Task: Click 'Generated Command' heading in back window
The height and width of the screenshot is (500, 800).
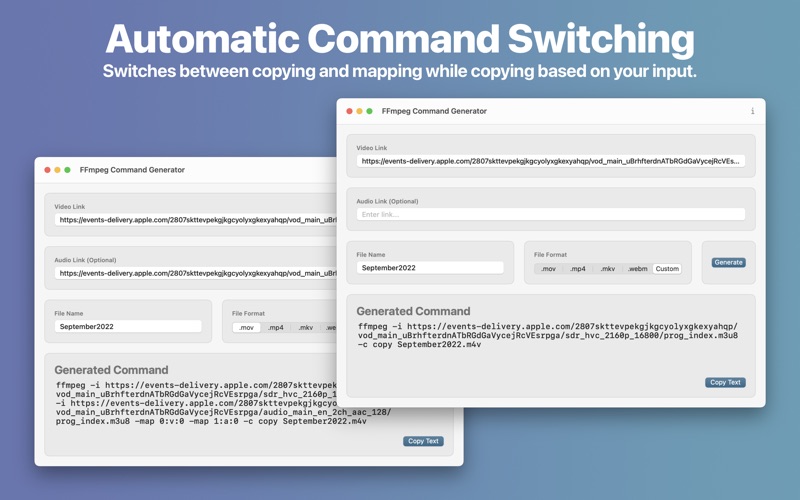Action: pyautogui.click(x=111, y=370)
